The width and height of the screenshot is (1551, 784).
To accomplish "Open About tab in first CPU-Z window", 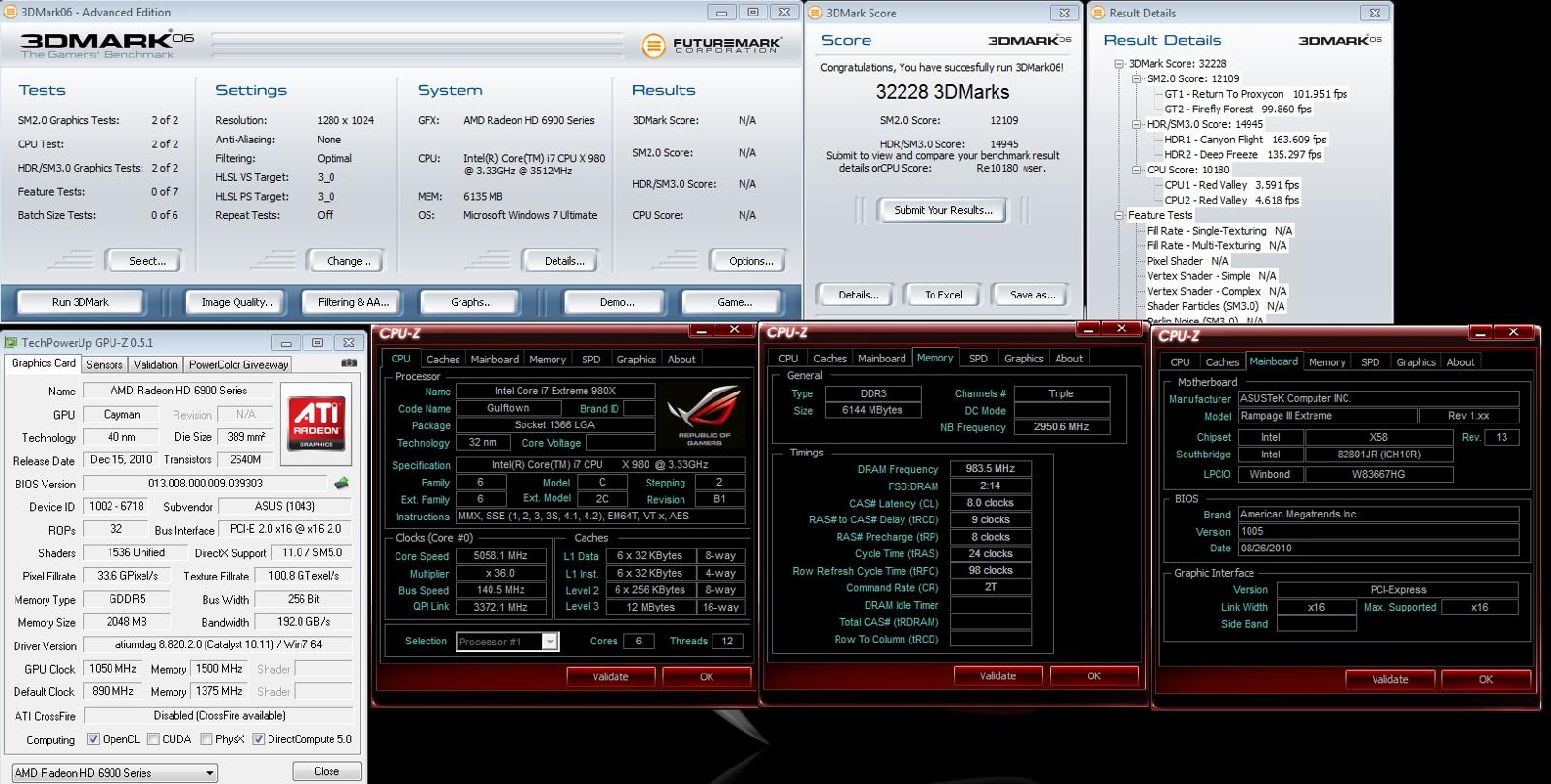I will coord(681,360).
